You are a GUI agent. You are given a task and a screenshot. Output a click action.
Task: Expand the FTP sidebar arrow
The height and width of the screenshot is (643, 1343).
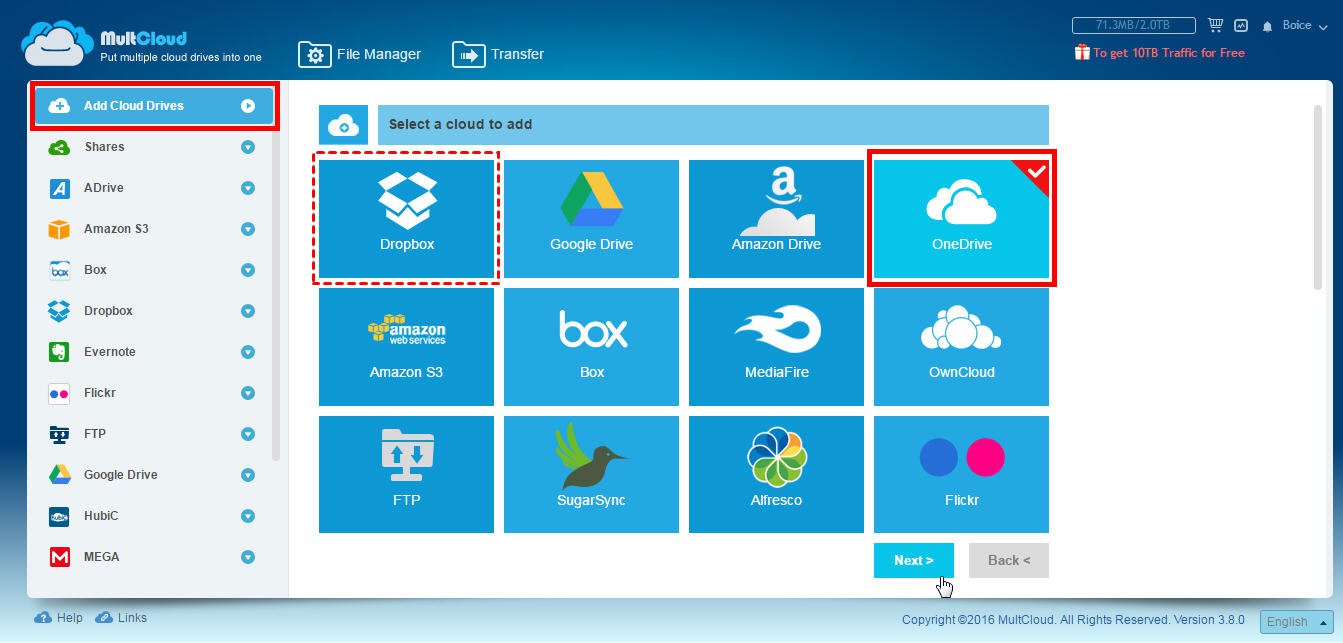(248, 434)
